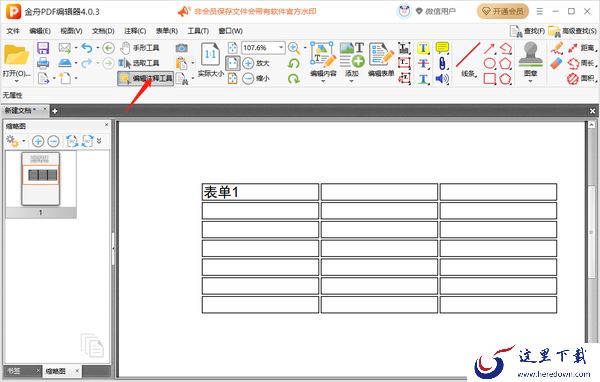Select the Line (线条) drawing tool

click(x=468, y=59)
